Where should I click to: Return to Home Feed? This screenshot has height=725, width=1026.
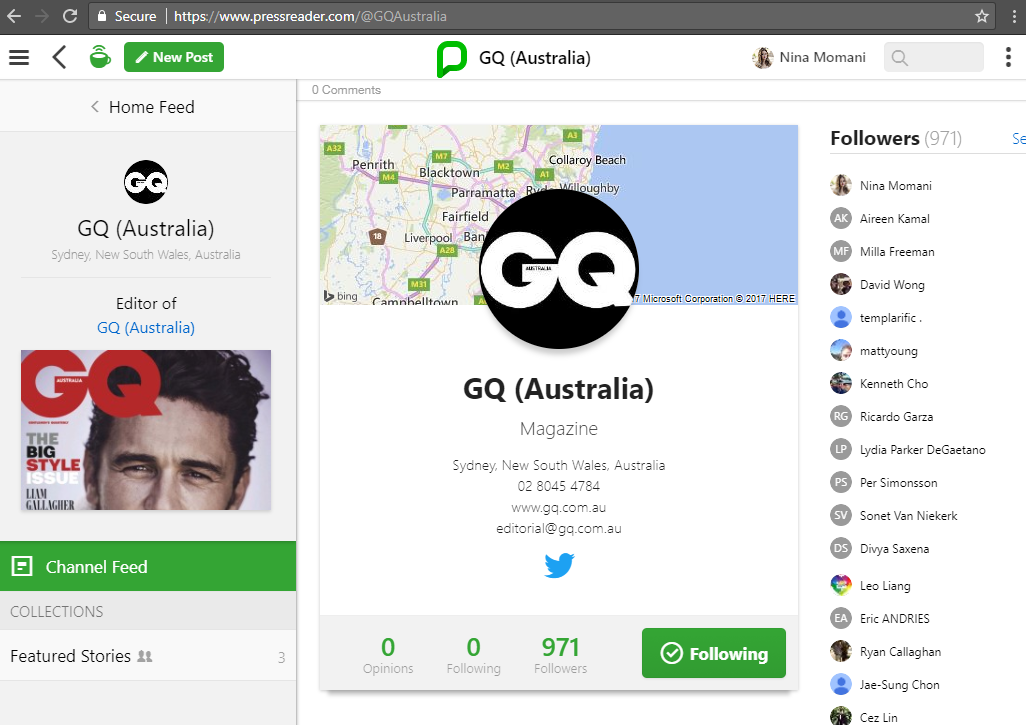pos(143,107)
